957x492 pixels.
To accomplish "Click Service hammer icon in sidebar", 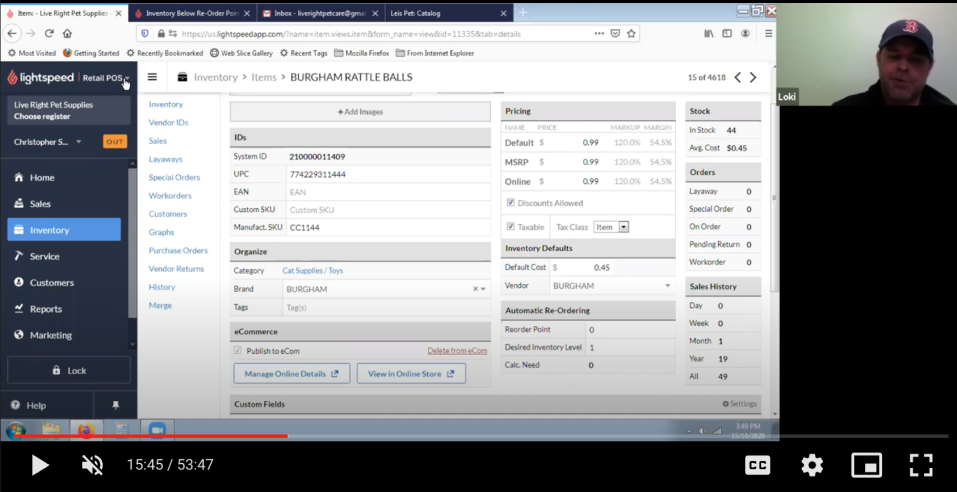I will [x=18, y=256].
